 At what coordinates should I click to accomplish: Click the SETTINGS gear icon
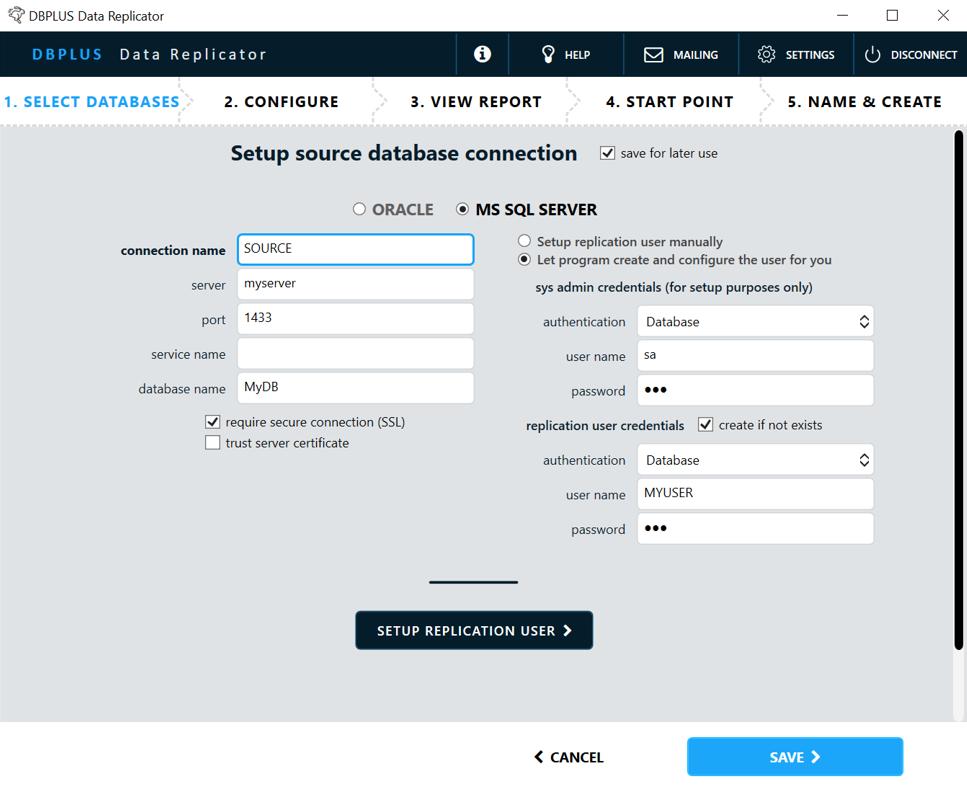766,54
